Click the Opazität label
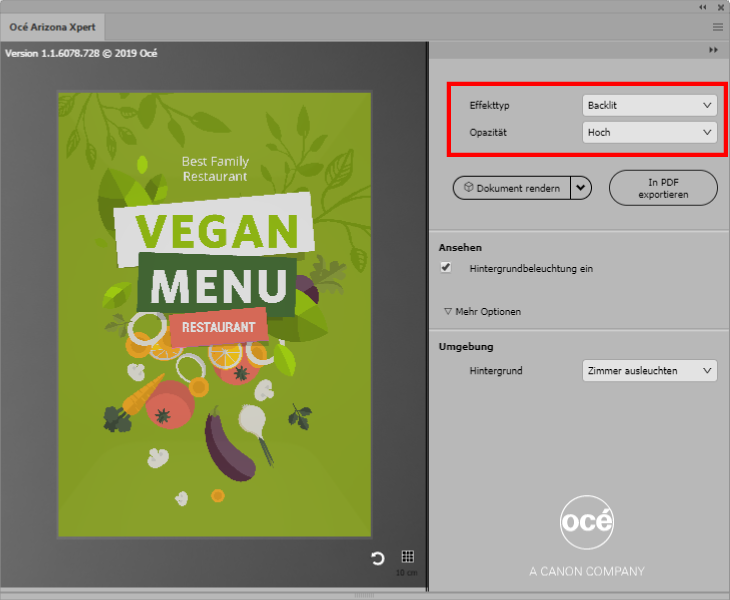730x600 pixels. (488, 132)
